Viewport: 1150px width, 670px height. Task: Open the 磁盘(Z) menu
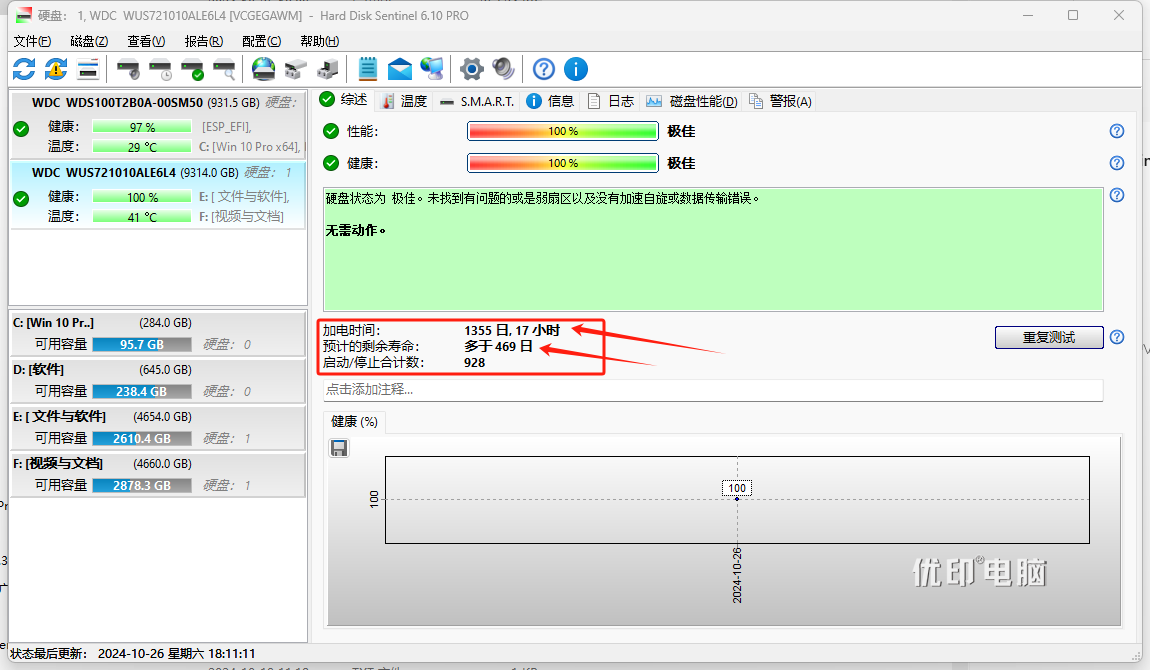click(89, 41)
